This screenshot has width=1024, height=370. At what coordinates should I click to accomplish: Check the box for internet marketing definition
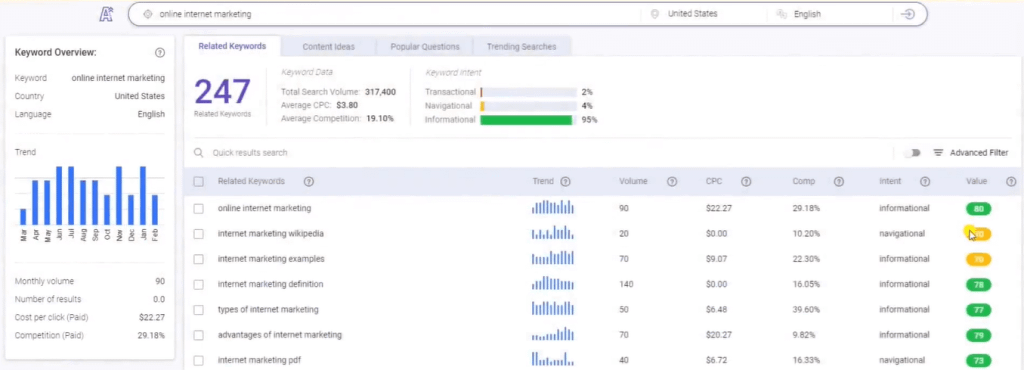199,285
